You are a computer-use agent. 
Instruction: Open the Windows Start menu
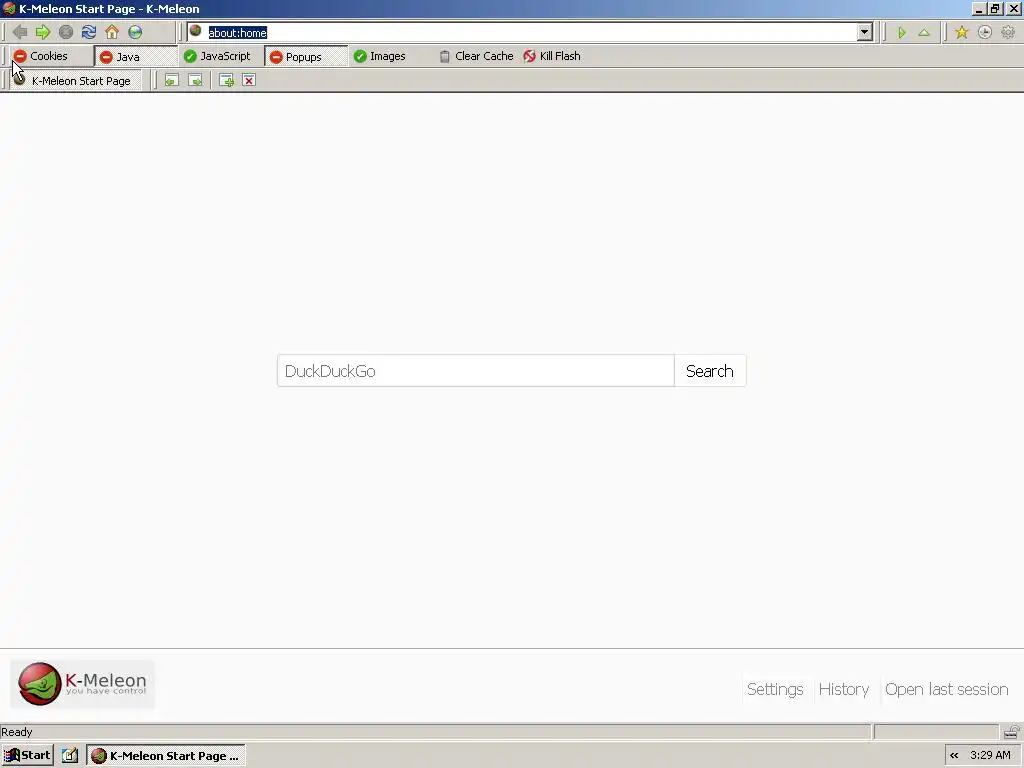click(x=27, y=756)
